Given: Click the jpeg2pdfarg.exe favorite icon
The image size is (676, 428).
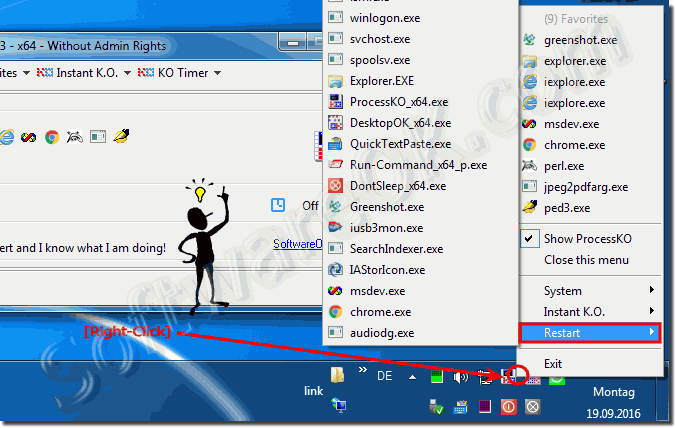Looking at the screenshot, I should click(x=530, y=187).
